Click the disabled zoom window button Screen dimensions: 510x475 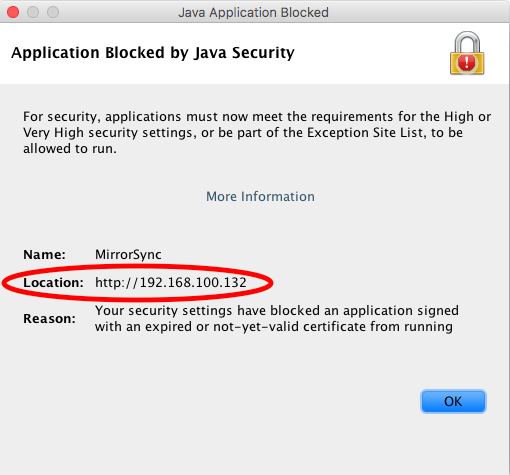pyautogui.click(x=53, y=12)
